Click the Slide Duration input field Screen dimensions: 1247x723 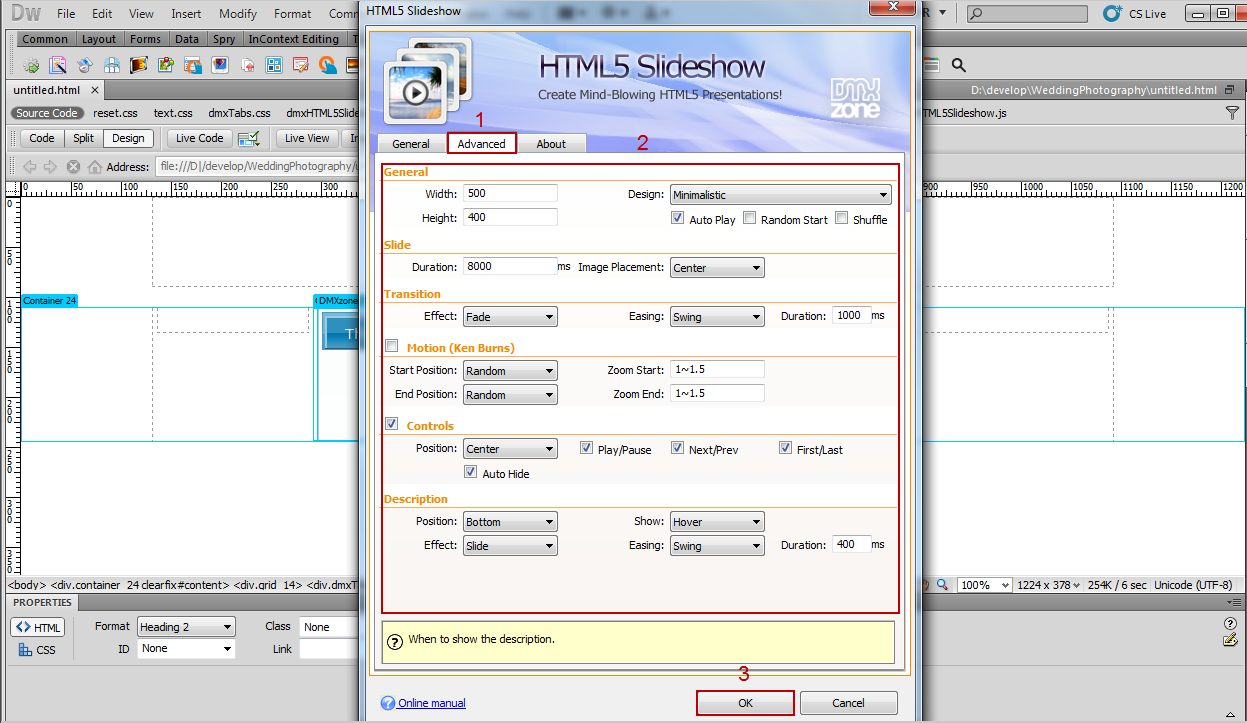click(510, 266)
